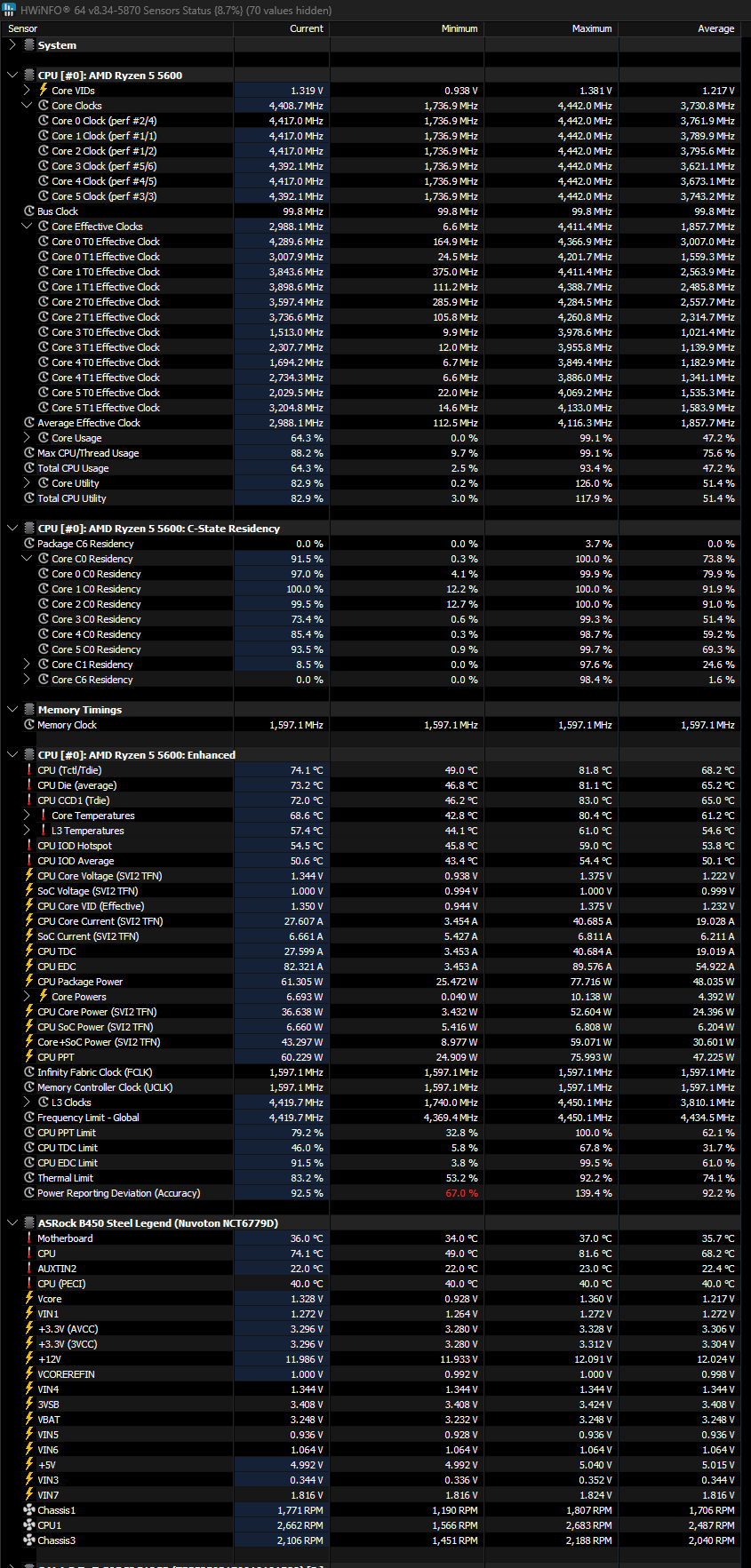Select the +3.3V (AVCC) row
Viewport: 751px width, 1568px height.
pos(371,1328)
